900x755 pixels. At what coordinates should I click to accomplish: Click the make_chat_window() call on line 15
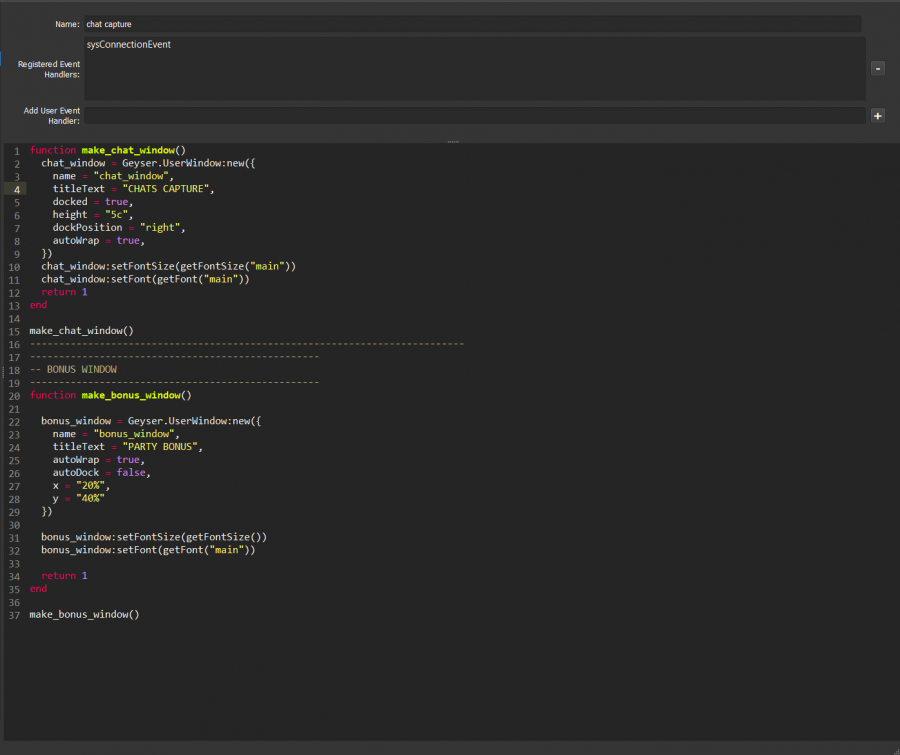coord(82,331)
